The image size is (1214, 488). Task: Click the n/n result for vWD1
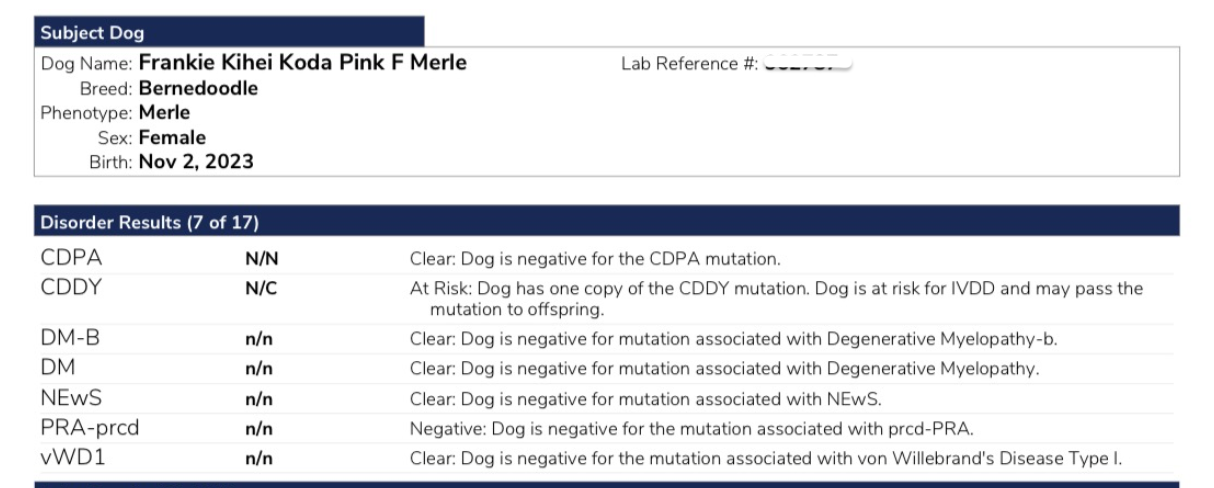point(259,461)
